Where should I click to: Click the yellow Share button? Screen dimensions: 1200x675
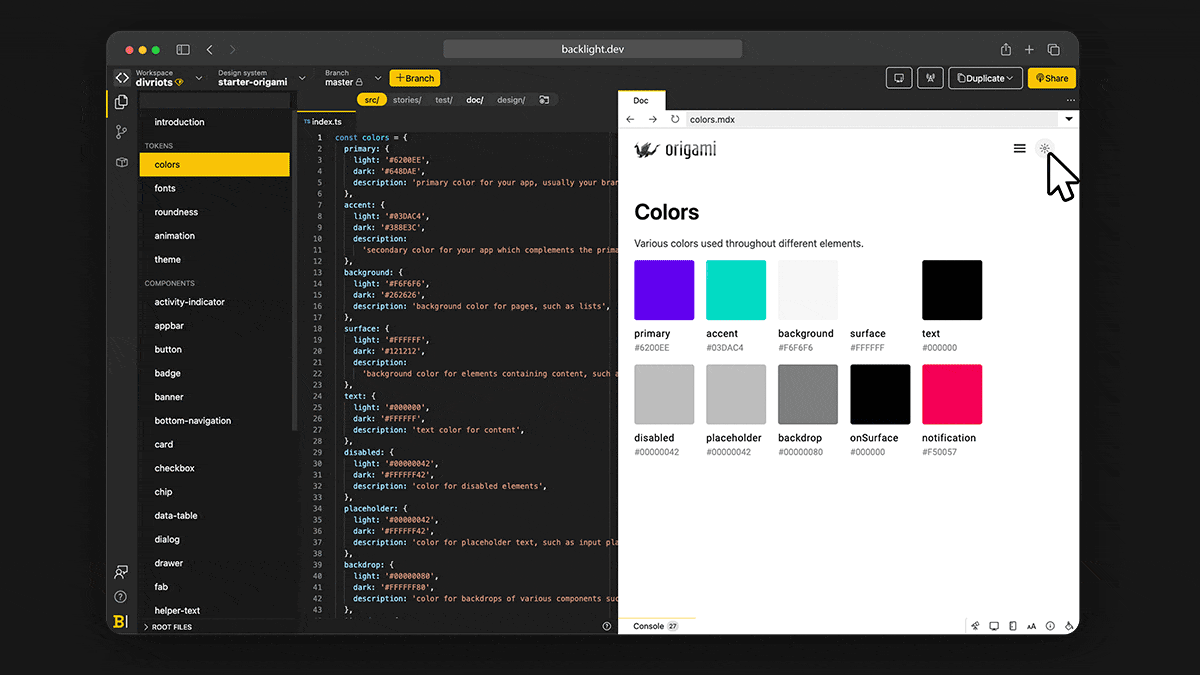(1051, 78)
